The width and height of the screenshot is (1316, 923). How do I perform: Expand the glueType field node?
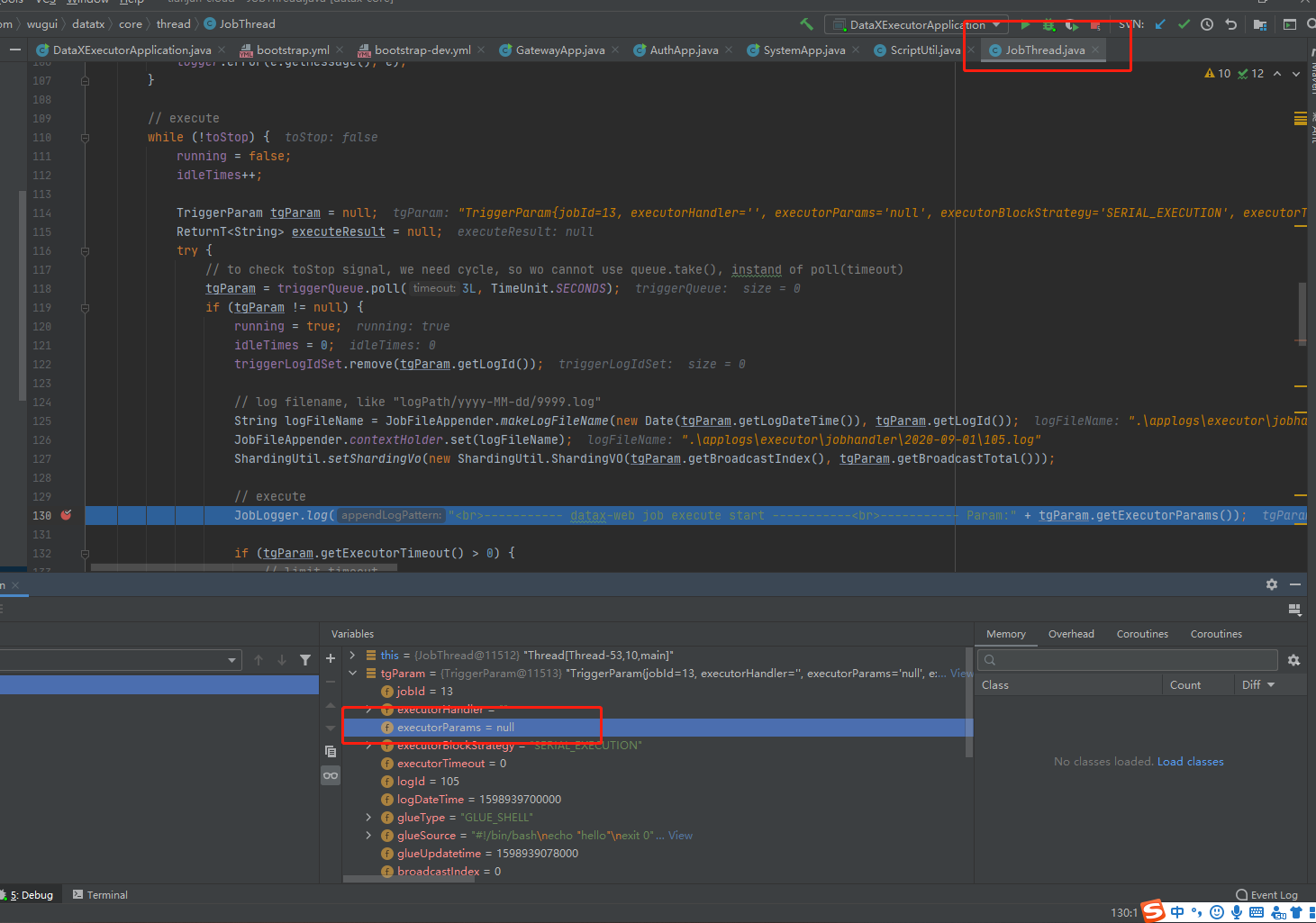[x=368, y=817]
